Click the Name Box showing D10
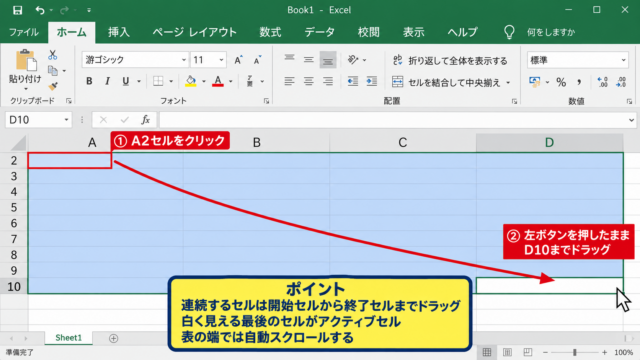 point(38,120)
